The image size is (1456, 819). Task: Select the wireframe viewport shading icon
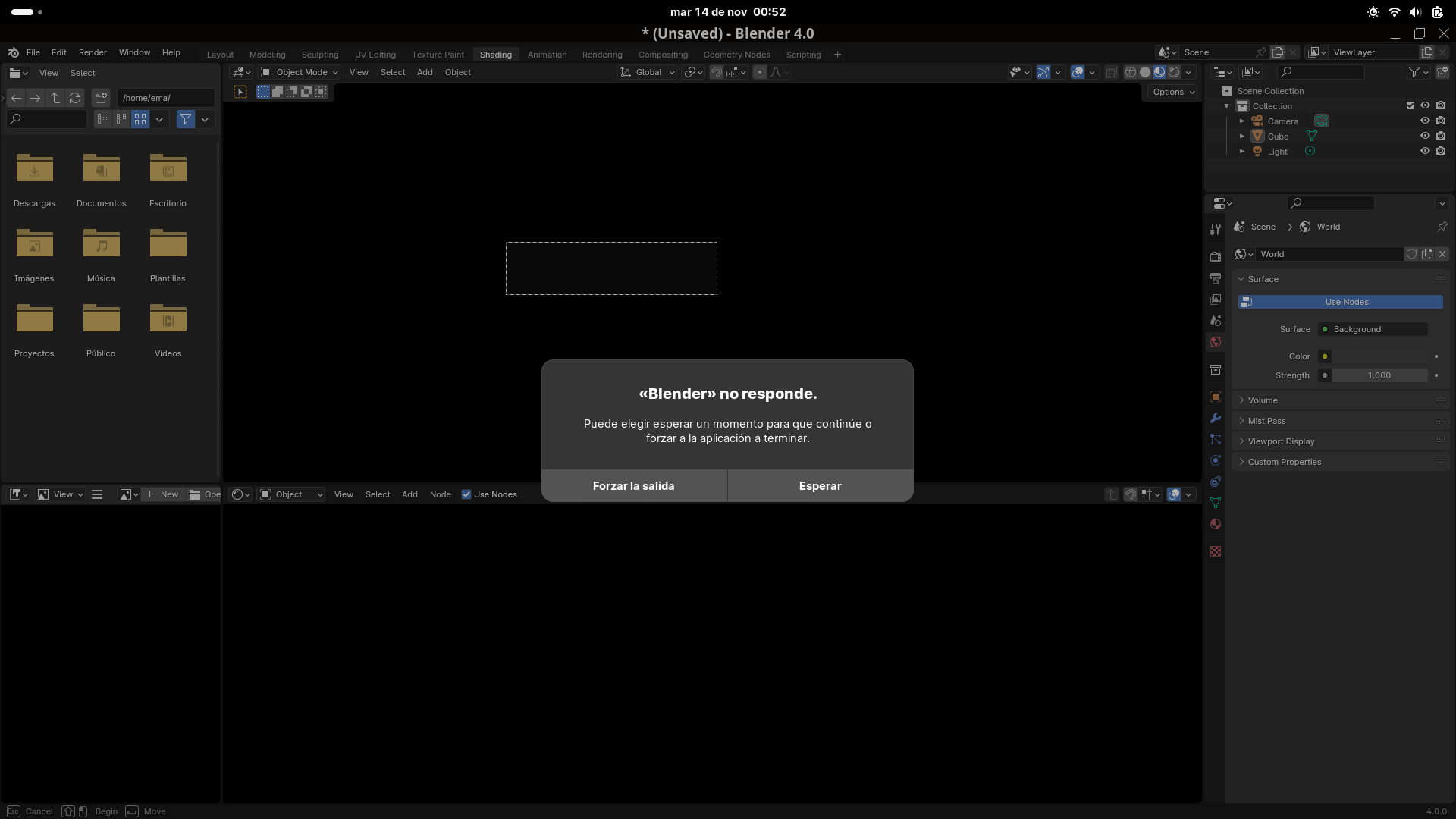1131,72
